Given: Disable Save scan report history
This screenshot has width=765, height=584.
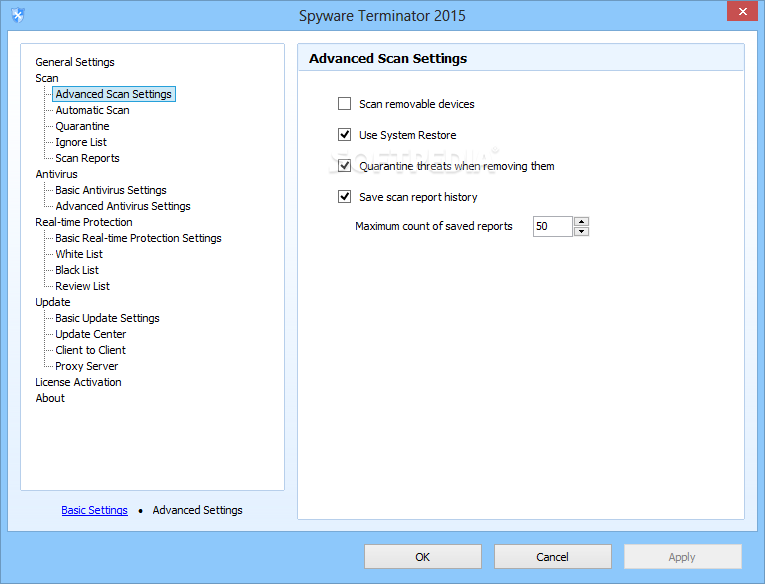Looking at the screenshot, I should [344, 196].
